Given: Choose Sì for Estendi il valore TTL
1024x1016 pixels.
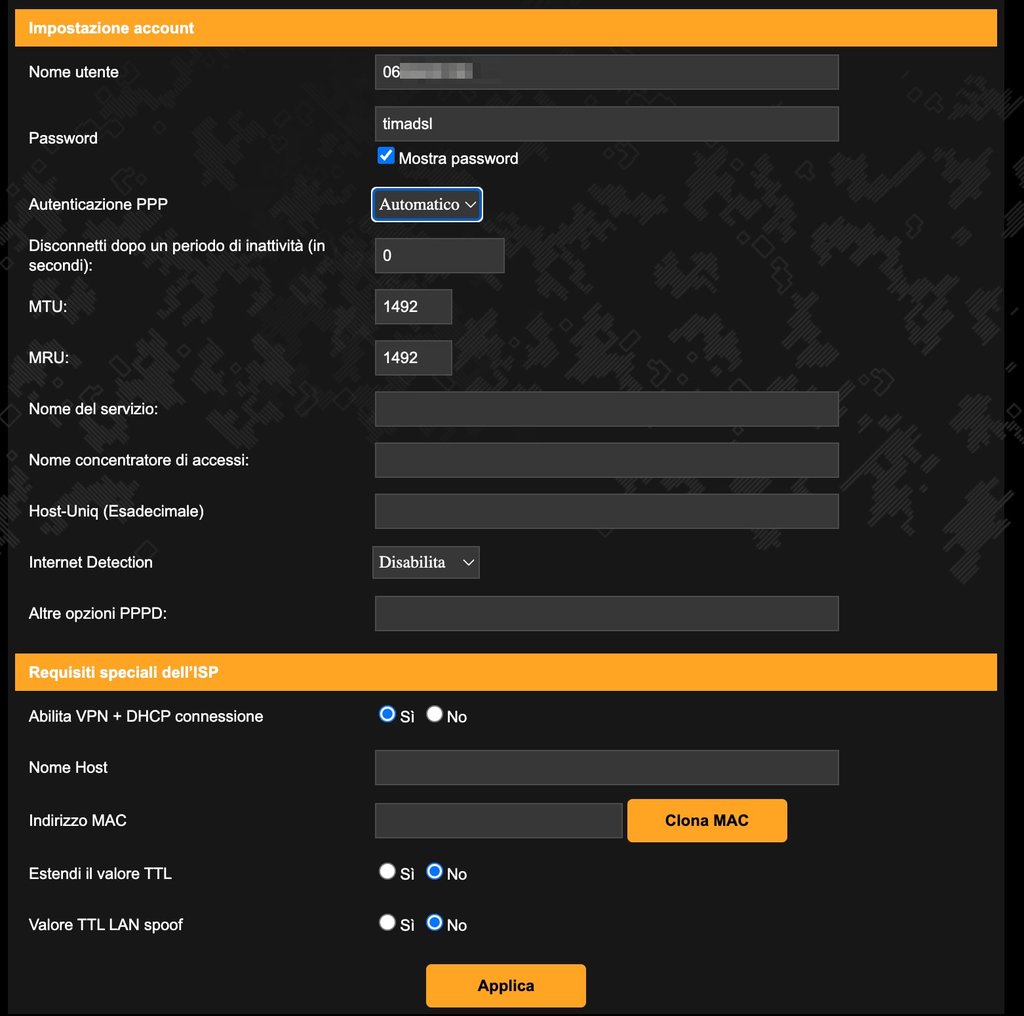Looking at the screenshot, I should (387, 871).
